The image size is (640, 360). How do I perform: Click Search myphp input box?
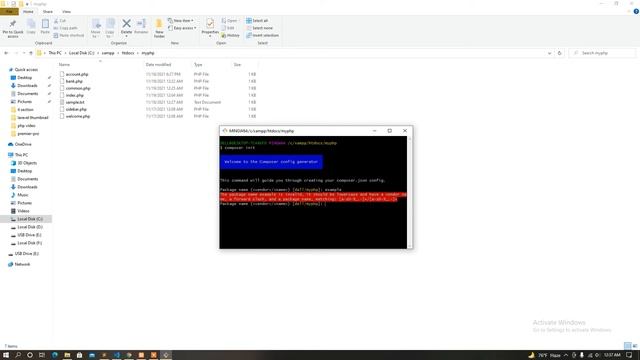pos(602,53)
